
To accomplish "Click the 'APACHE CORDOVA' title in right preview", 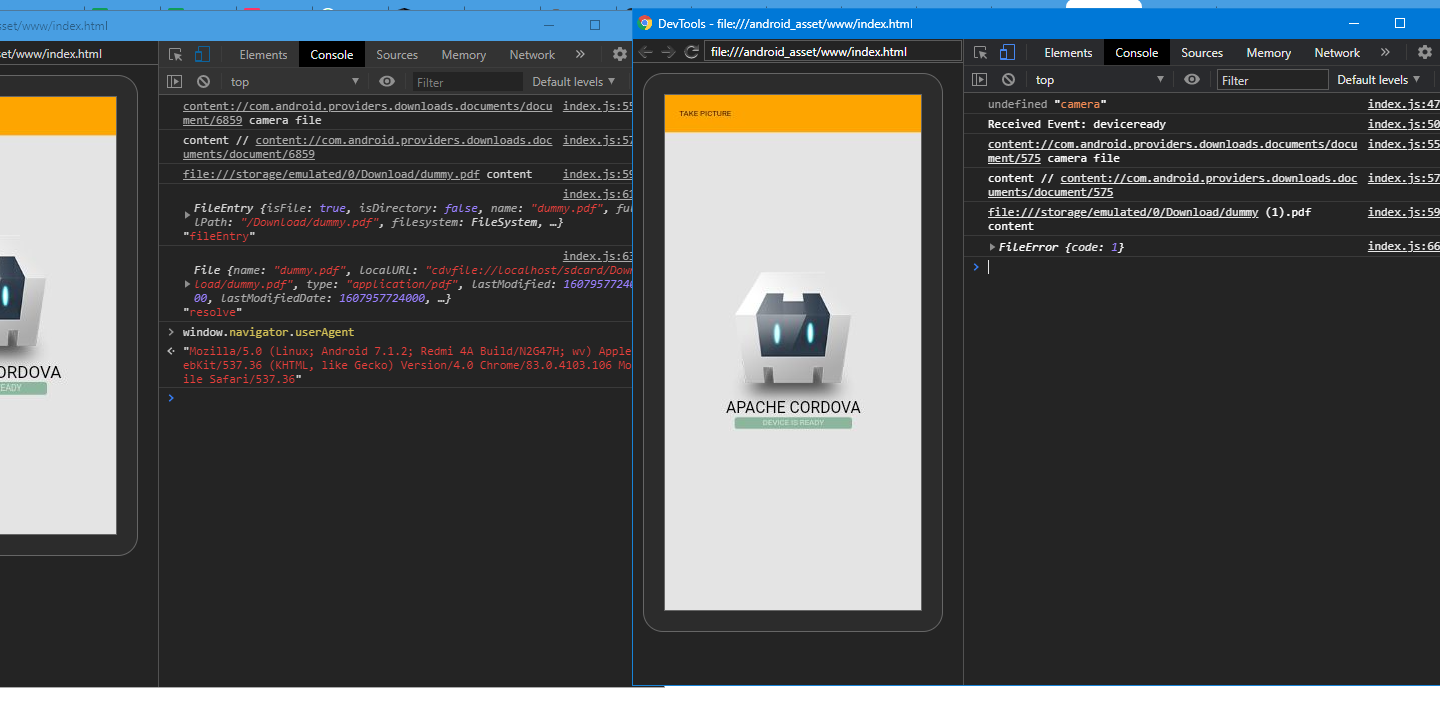I will pos(793,407).
